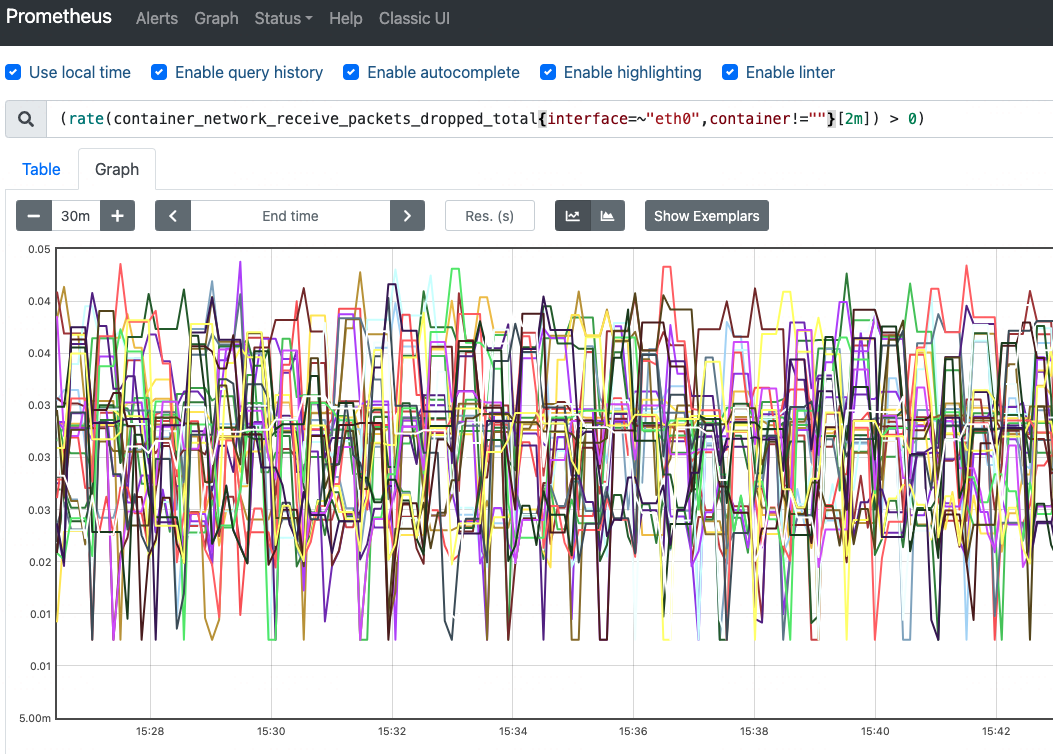The height and width of the screenshot is (754, 1053).
Task: Click the End time input field
Action: point(290,216)
